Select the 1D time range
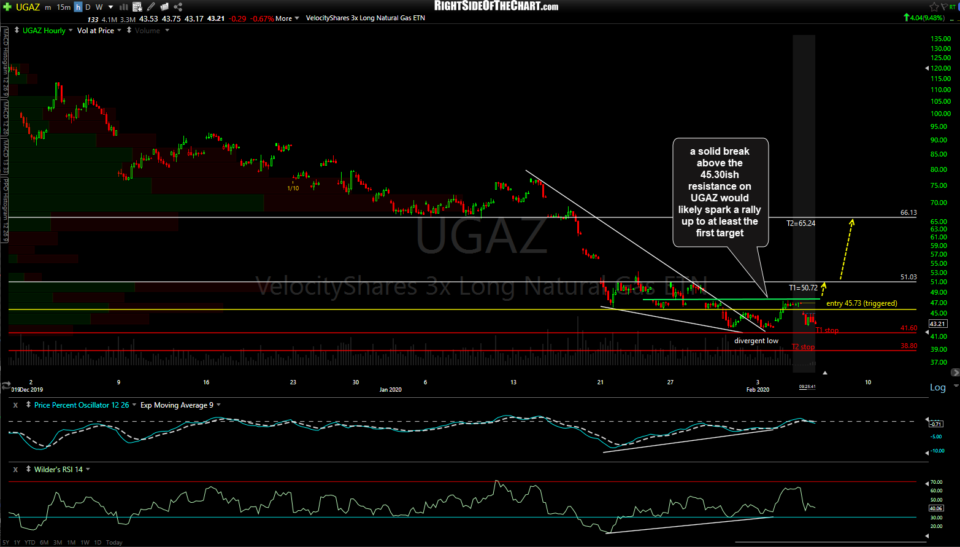 click(x=97, y=543)
